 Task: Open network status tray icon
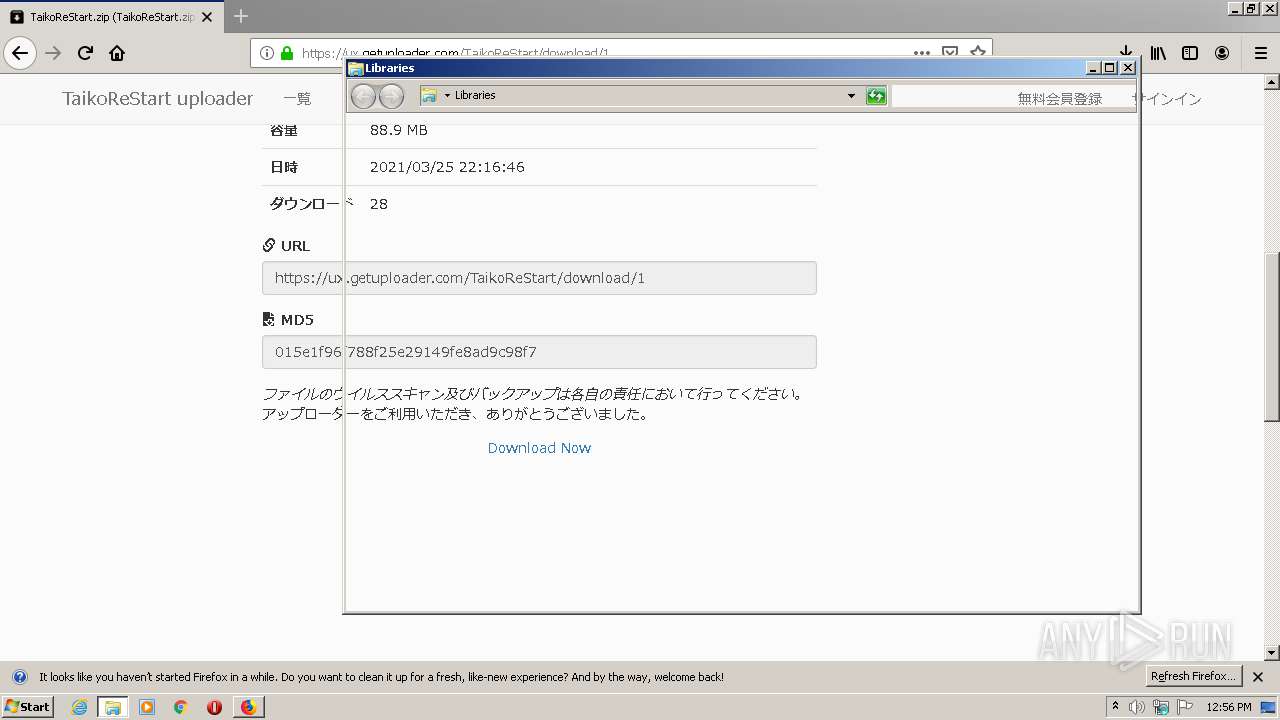tap(1162, 707)
